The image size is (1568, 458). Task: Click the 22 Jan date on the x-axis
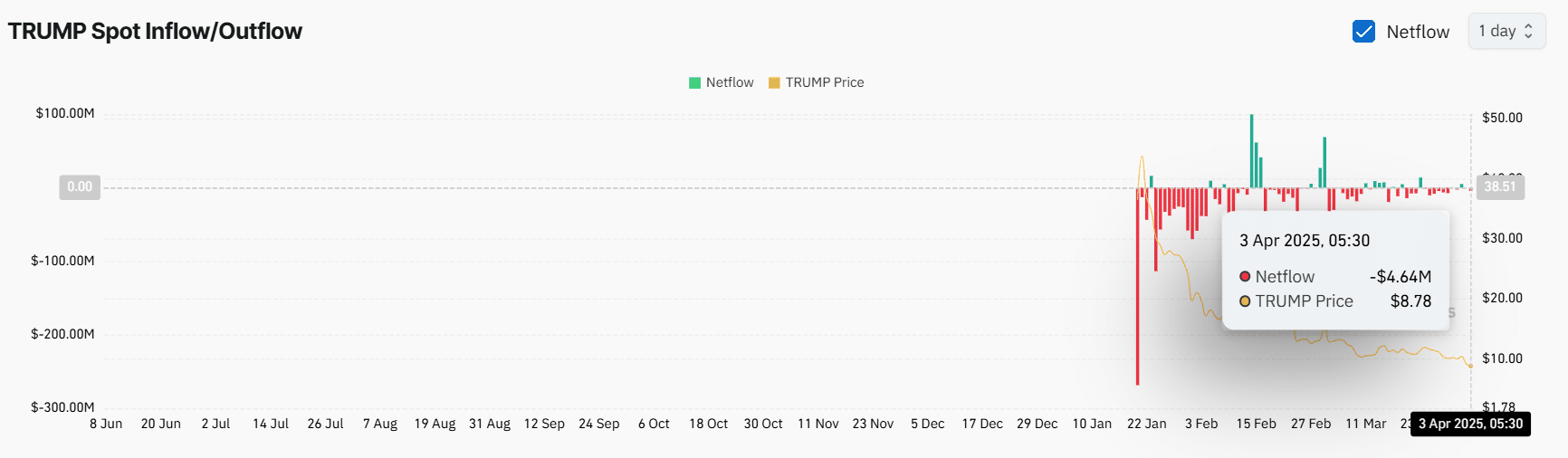1146,424
